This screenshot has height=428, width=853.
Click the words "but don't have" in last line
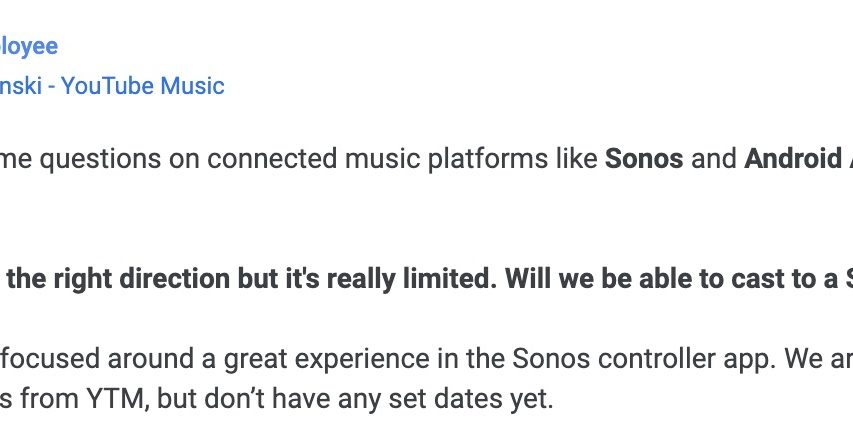(x=255, y=399)
